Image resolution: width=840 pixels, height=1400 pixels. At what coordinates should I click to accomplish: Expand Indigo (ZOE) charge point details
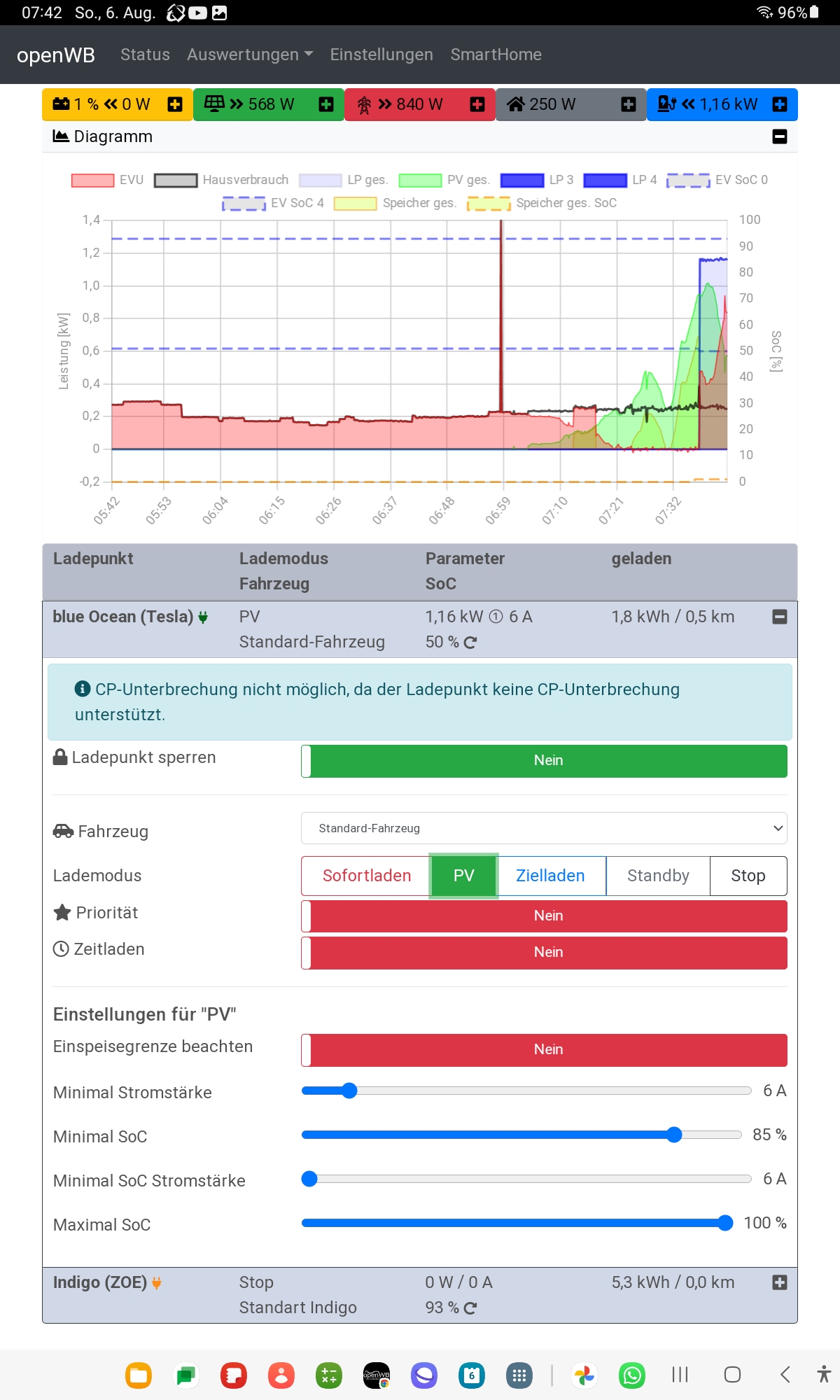tap(780, 1282)
